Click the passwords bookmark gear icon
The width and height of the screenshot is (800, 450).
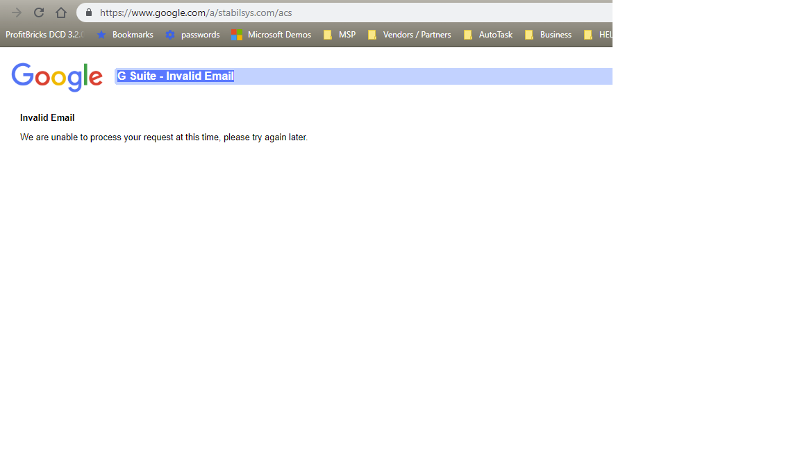click(x=170, y=35)
